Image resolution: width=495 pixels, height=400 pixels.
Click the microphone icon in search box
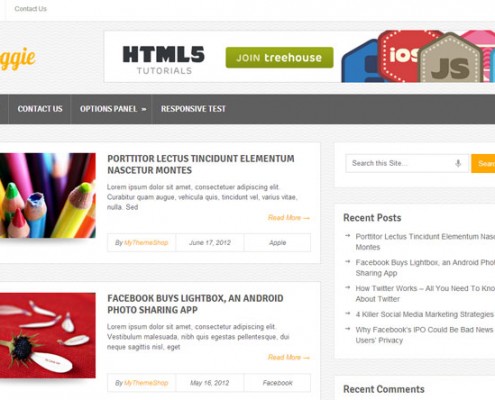pyautogui.click(x=458, y=163)
